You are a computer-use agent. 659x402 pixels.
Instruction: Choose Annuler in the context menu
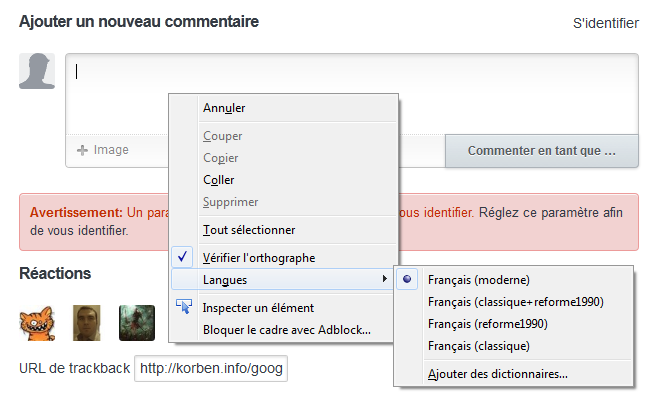click(224, 108)
